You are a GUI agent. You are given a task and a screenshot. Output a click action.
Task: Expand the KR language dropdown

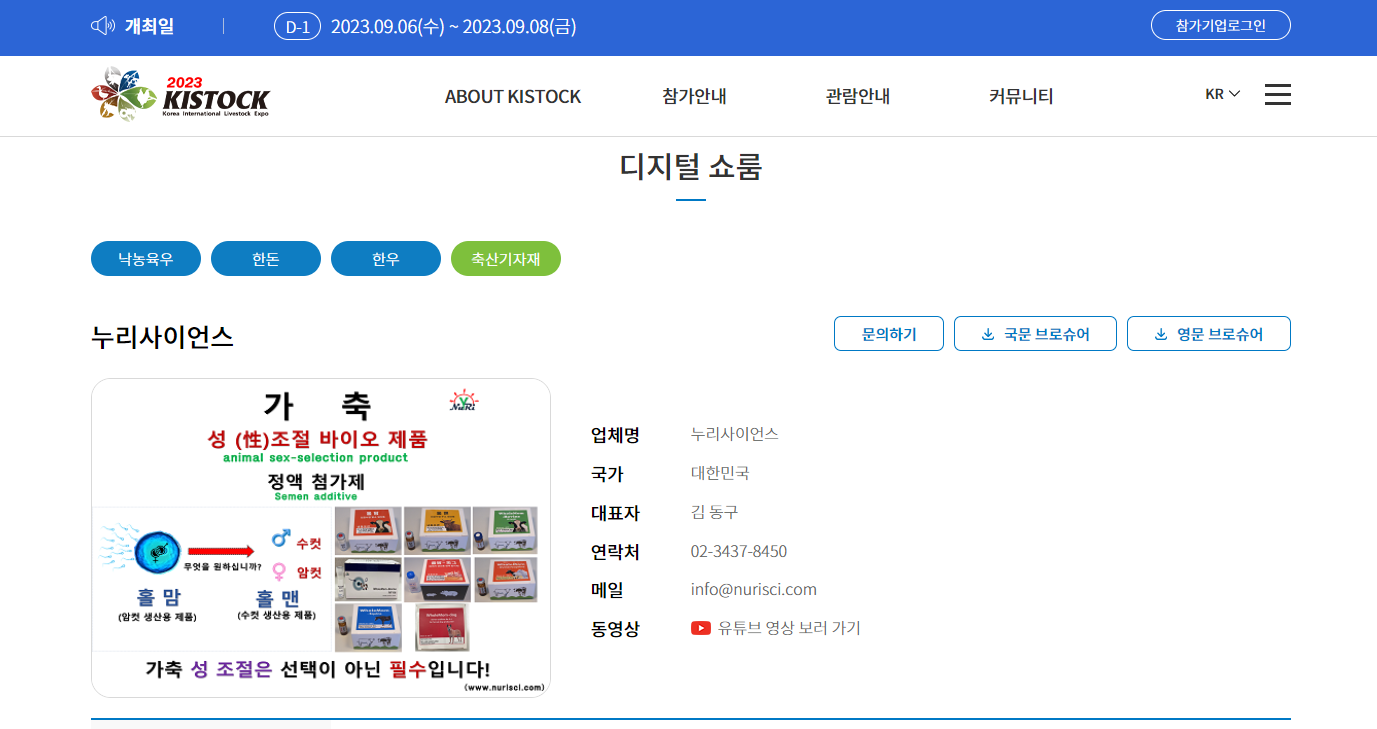1223,94
